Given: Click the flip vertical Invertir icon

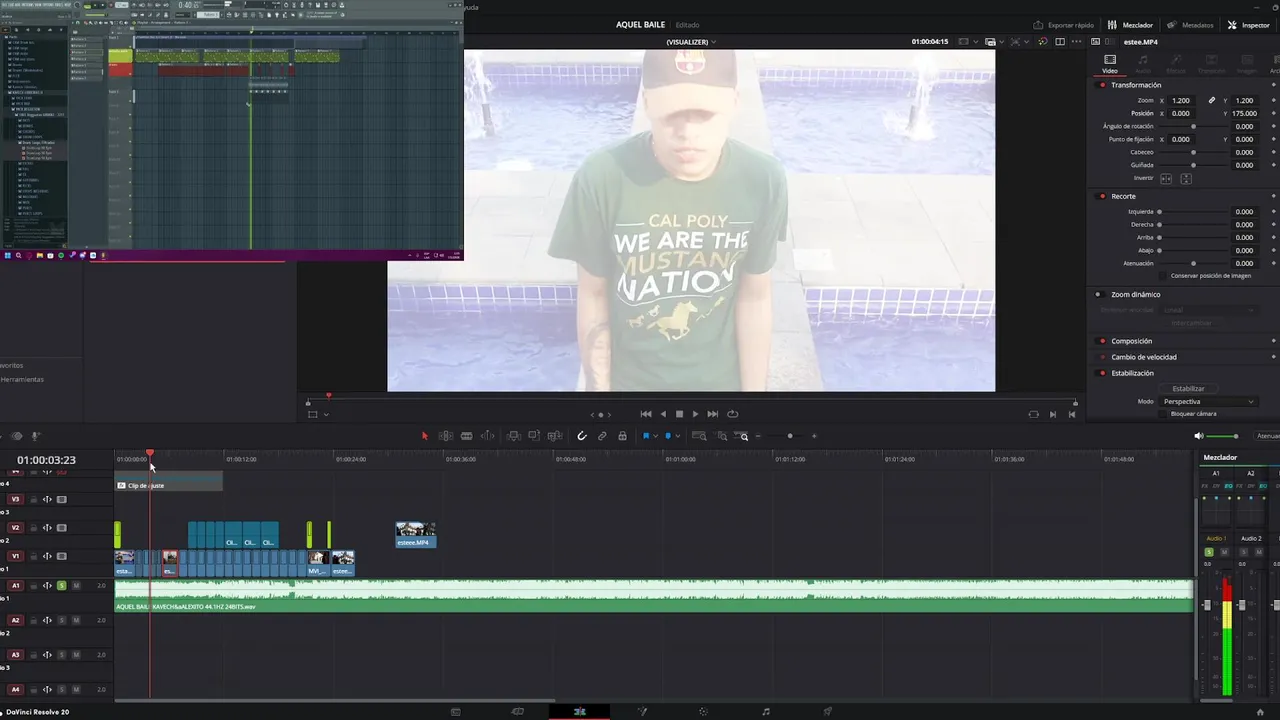Looking at the screenshot, I should 1186,178.
